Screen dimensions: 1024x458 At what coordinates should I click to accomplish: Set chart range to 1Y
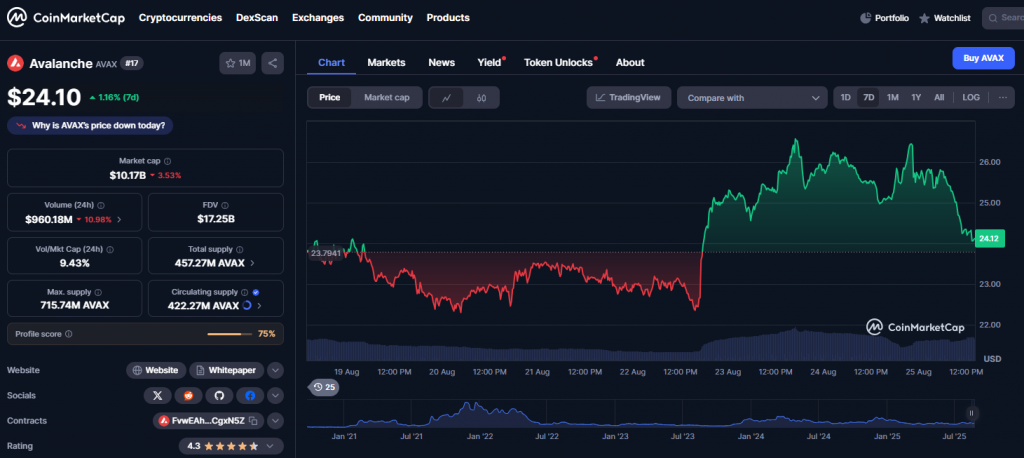pos(916,97)
